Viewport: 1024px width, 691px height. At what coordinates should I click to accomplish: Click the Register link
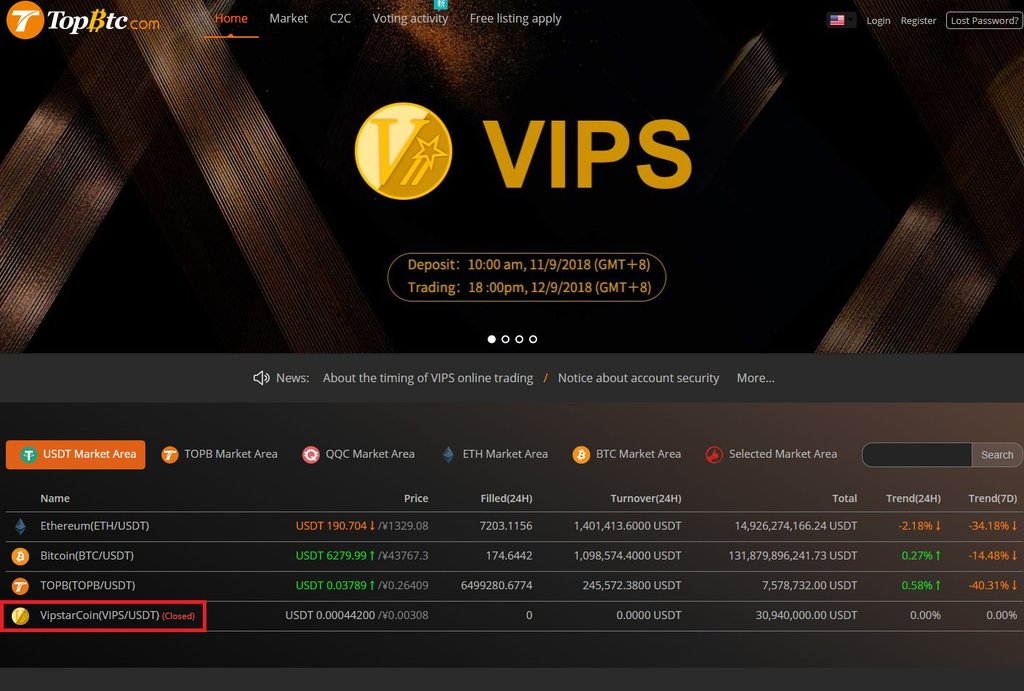point(918,21)
